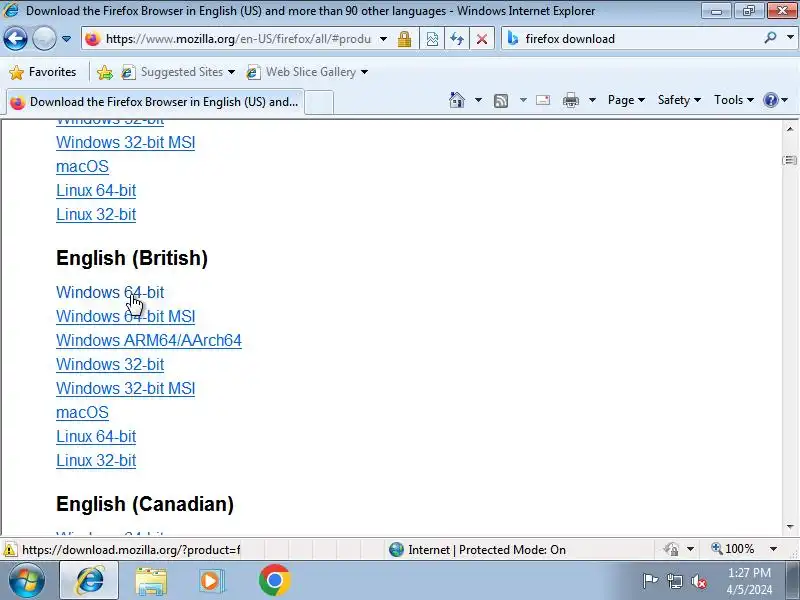This screenshot has height=600, width=800.
Task: Go to Home page icon
Action: point(457,100)
